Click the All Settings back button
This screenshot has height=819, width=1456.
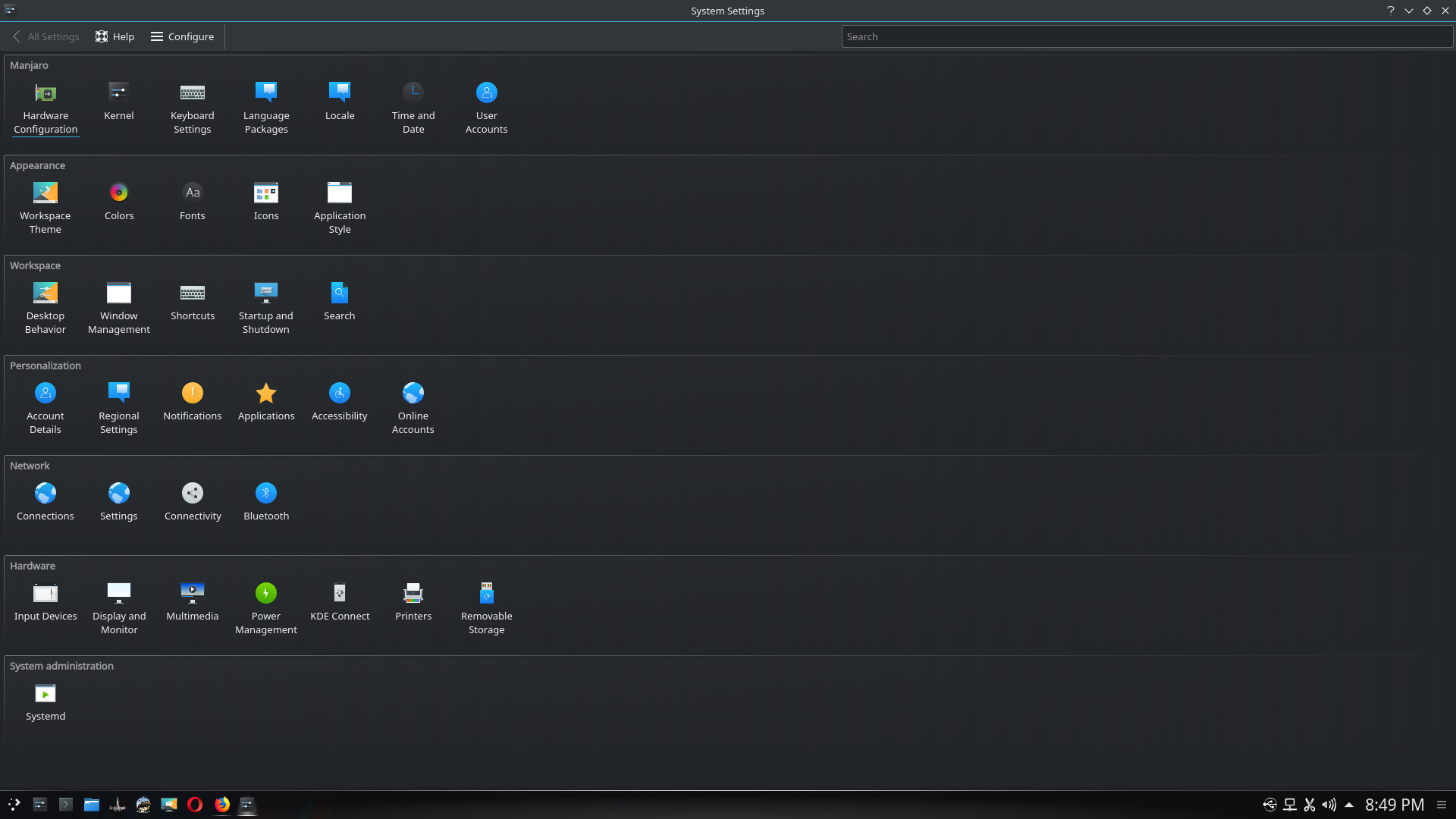(45, 36)
